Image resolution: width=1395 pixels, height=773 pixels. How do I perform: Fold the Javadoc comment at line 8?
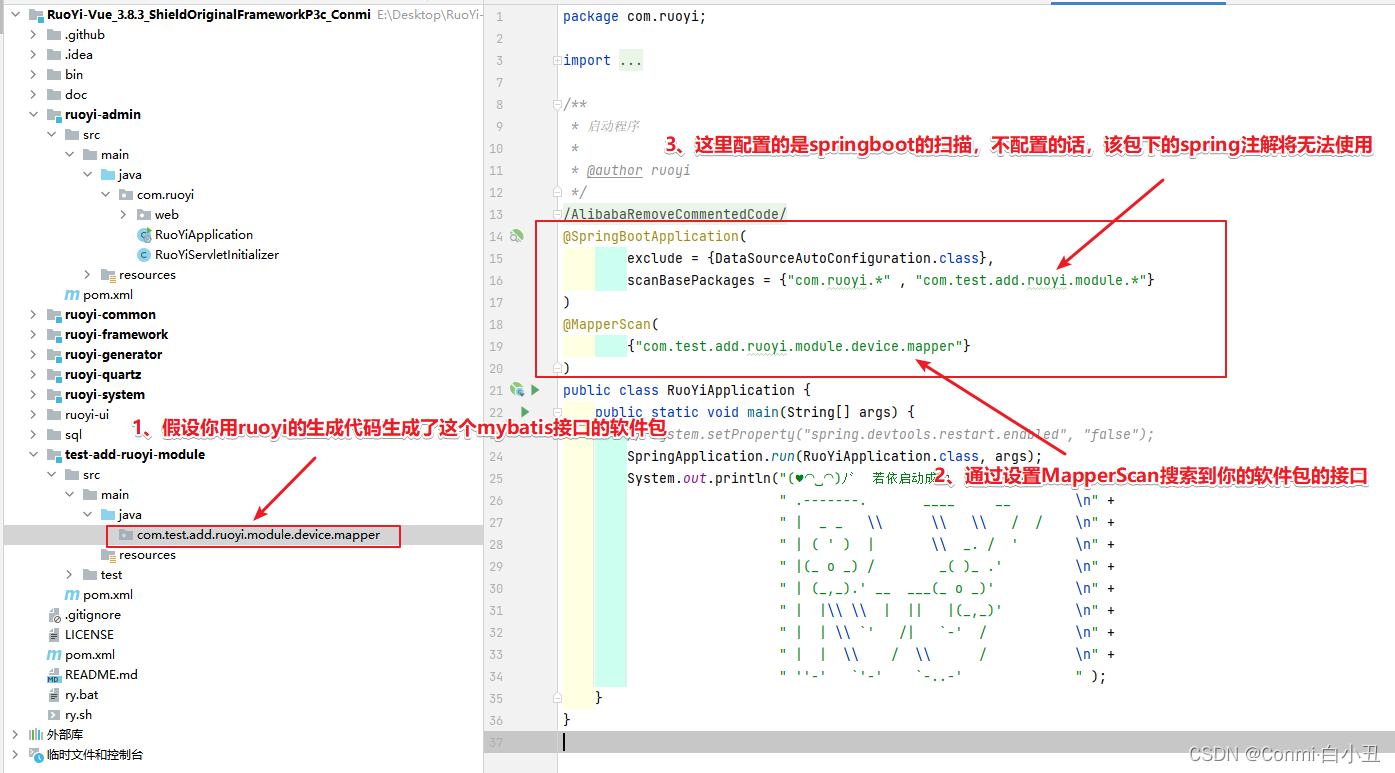coord(557,104)
